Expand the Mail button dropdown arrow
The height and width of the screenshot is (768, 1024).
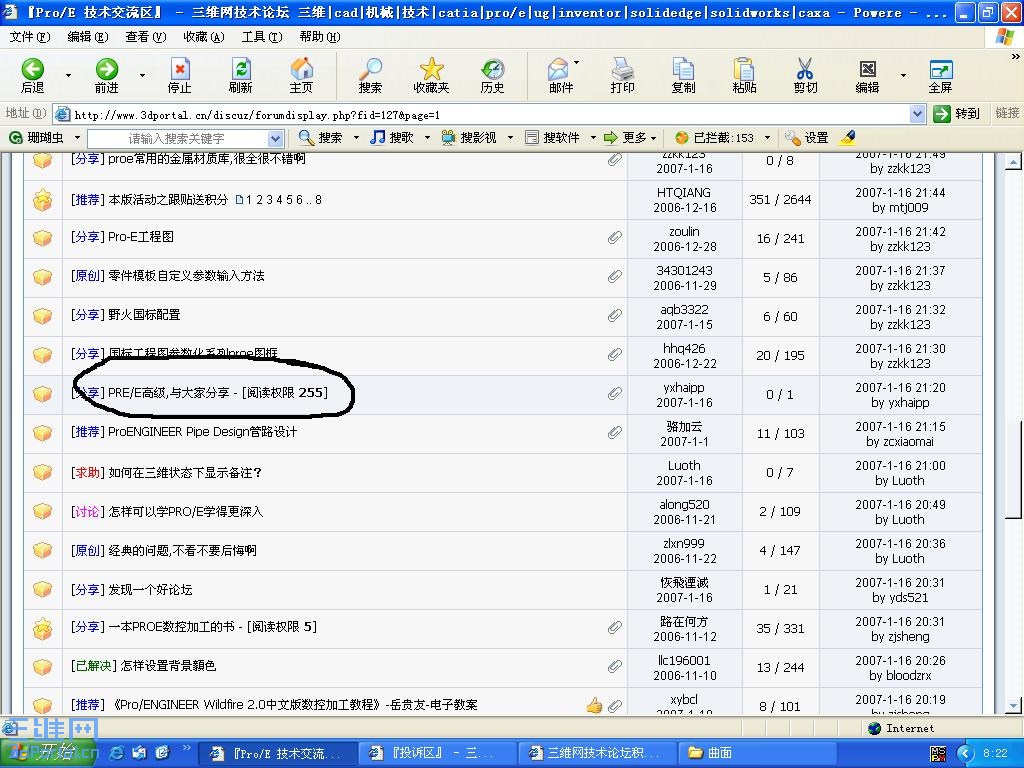pyautogui.click(x=577, y=63)
